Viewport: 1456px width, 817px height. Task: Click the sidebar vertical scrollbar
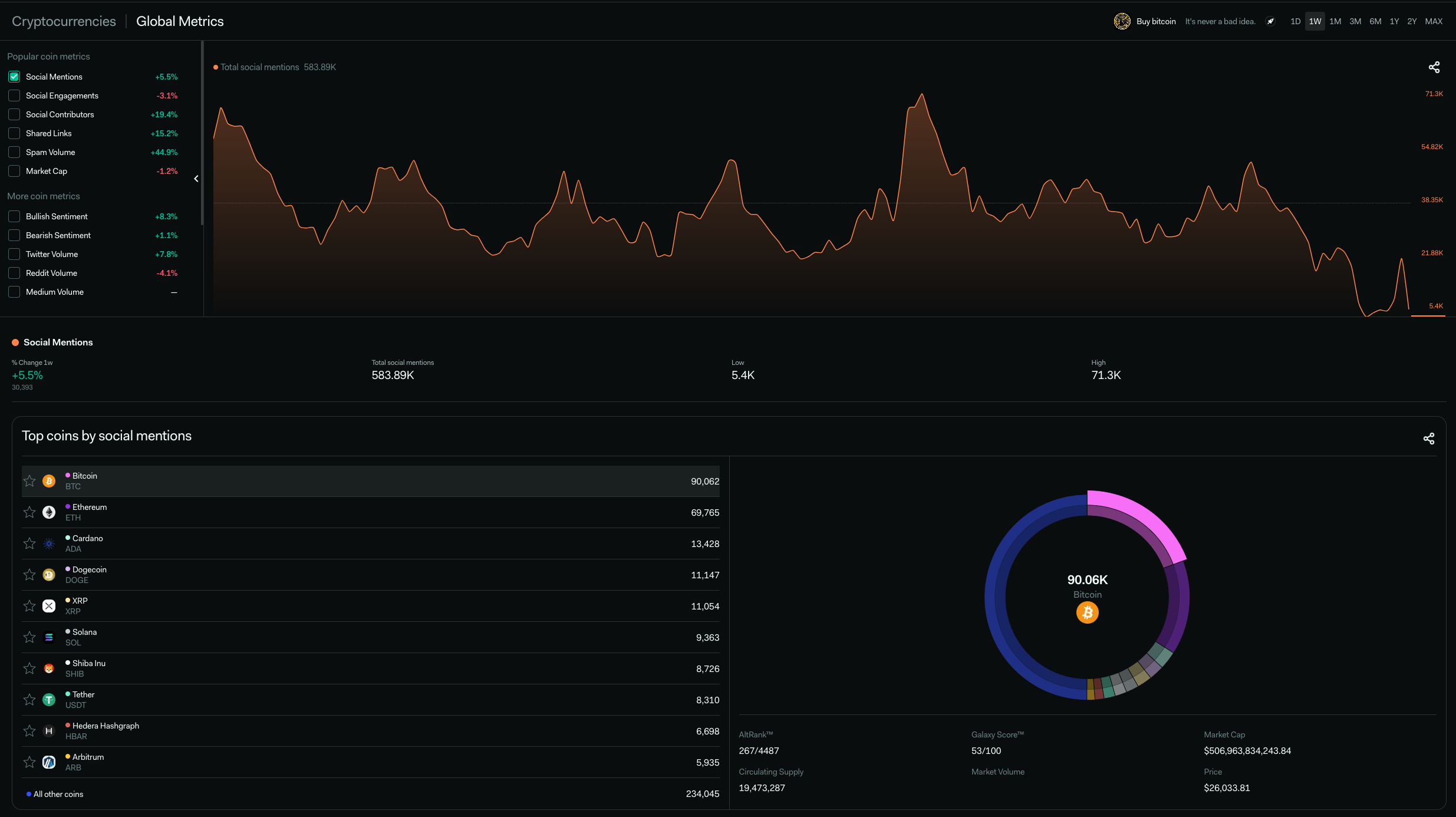202,133
